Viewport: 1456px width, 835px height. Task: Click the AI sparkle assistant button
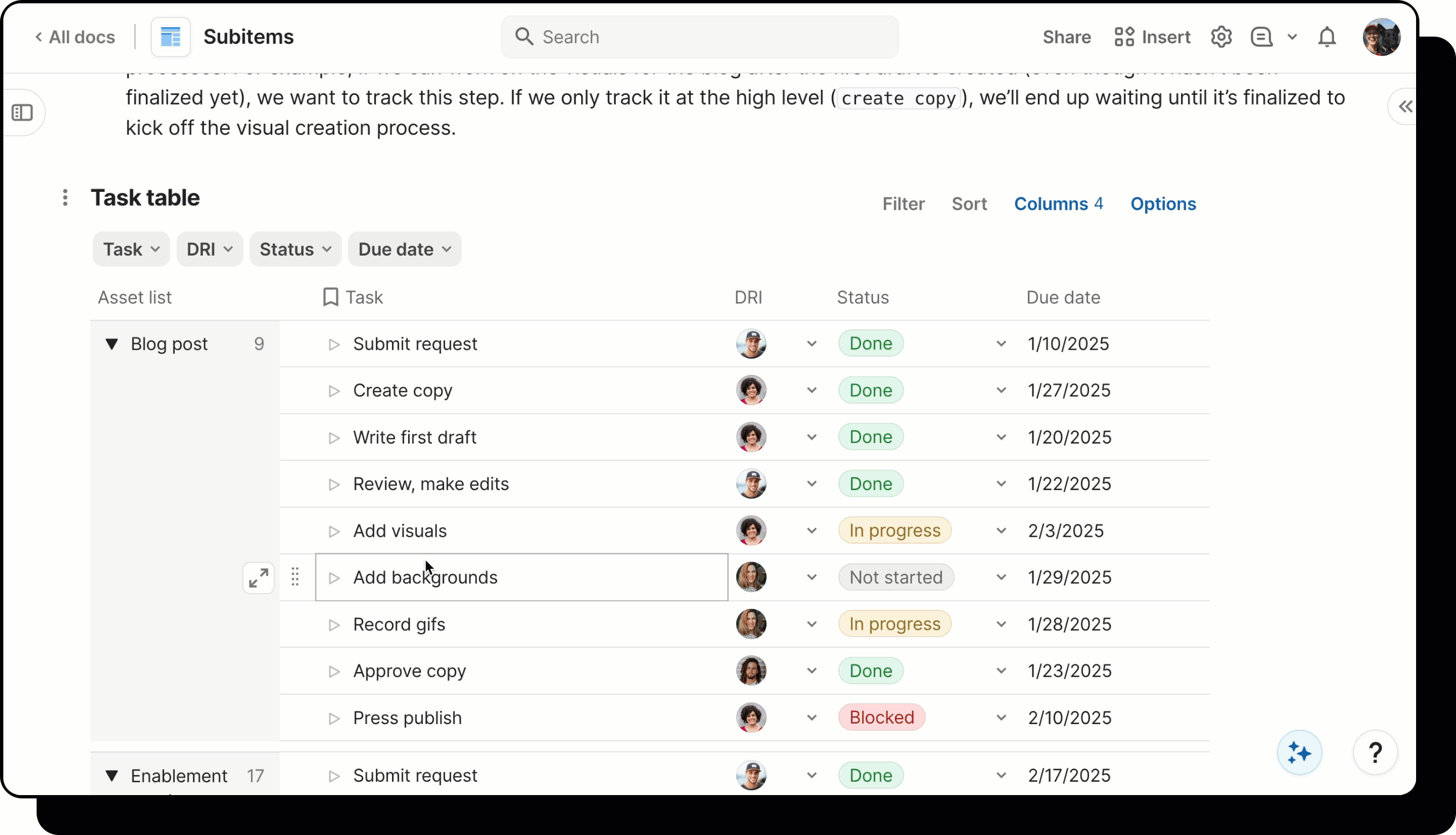1299,752
